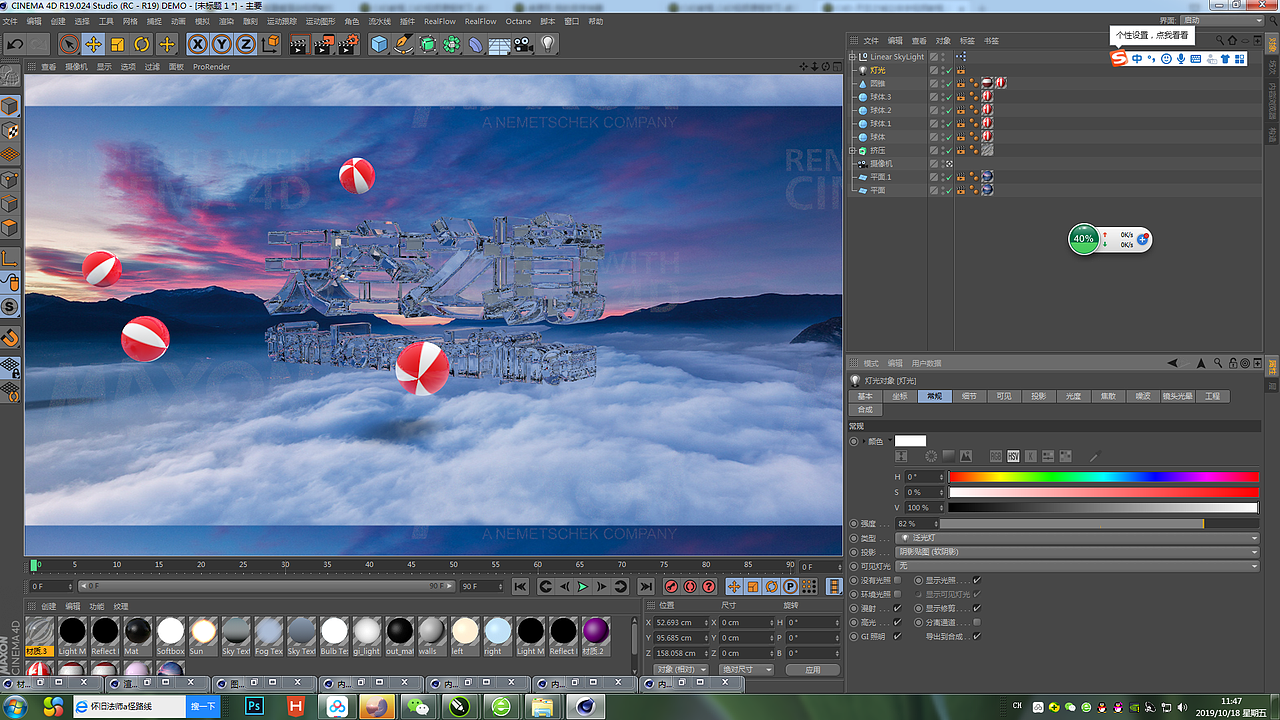
Task: Activate the Move tool in top toolbar
Action: [x=93, y=44]
